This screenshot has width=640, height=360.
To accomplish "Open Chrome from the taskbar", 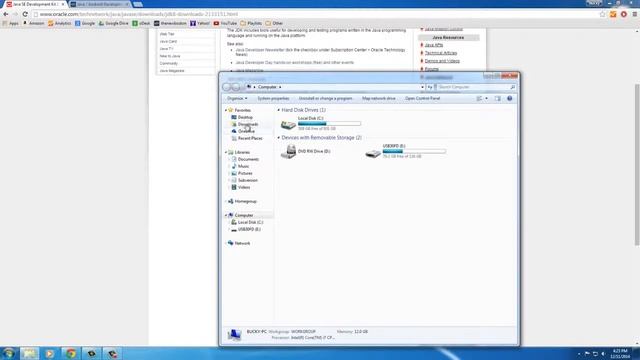I will tap(71, 353).
